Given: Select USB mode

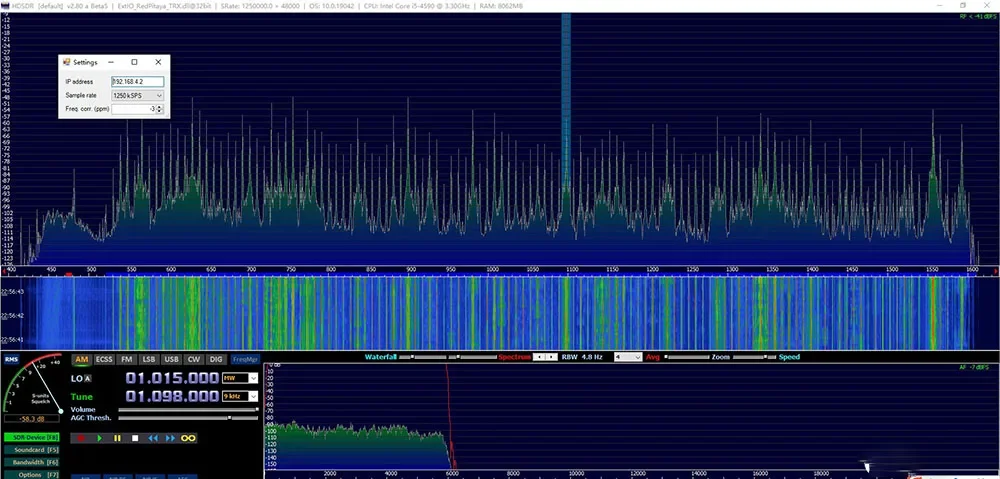Looking at the screenshot, I should pyautogui.click(x=170, y=359).
